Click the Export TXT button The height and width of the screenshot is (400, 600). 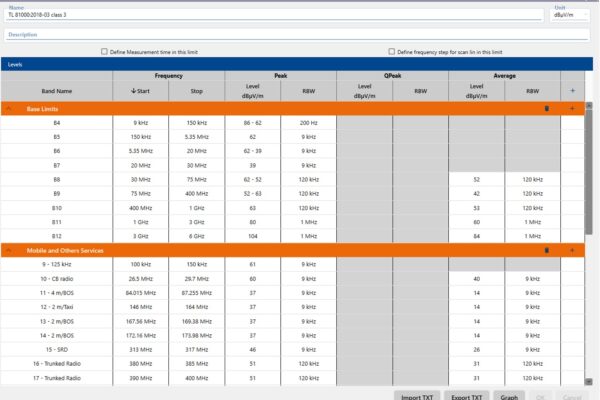pyautogui.click(x=466, y=395)
